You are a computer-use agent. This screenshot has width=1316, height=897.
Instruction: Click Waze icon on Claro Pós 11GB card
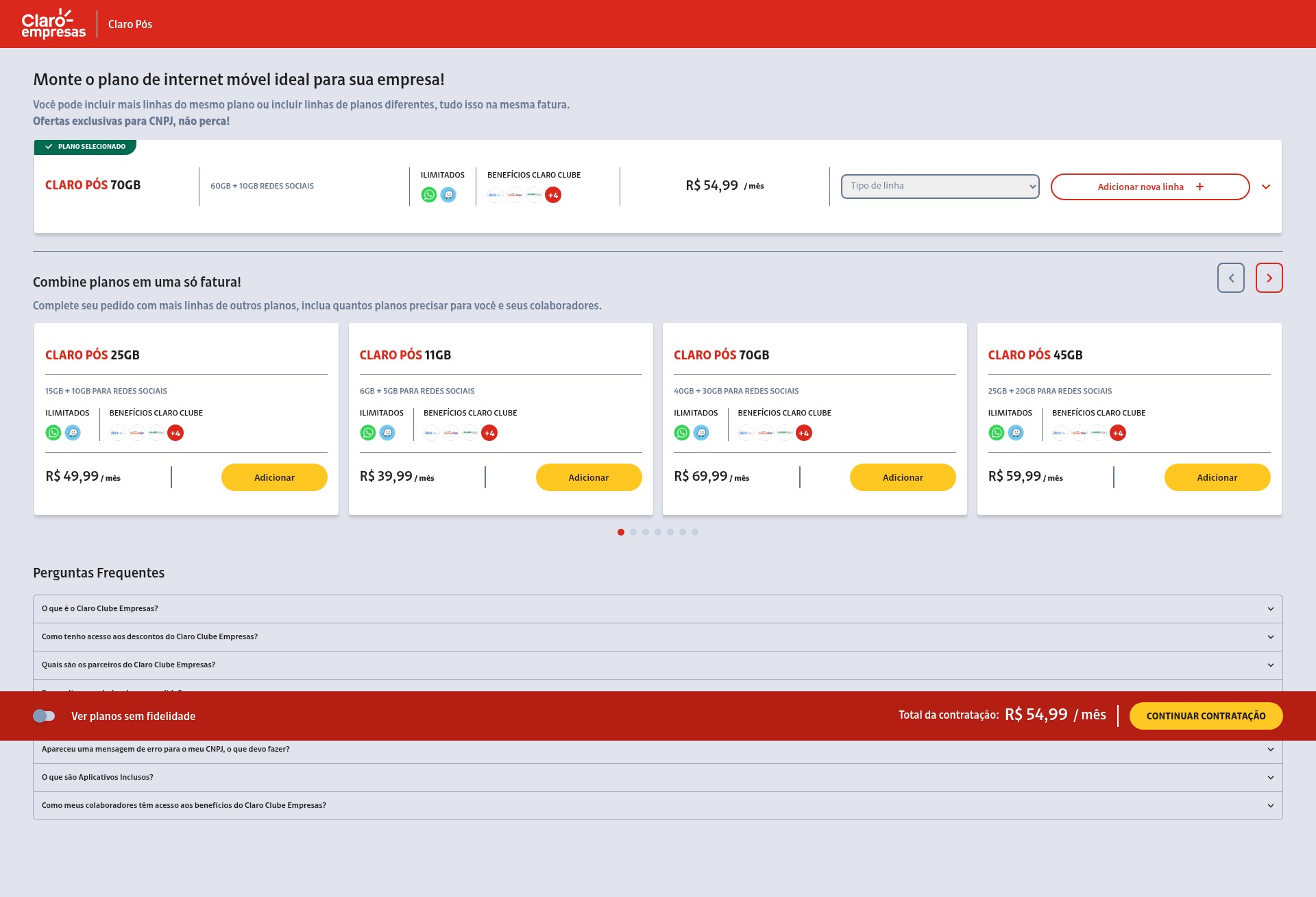(387, 433)
